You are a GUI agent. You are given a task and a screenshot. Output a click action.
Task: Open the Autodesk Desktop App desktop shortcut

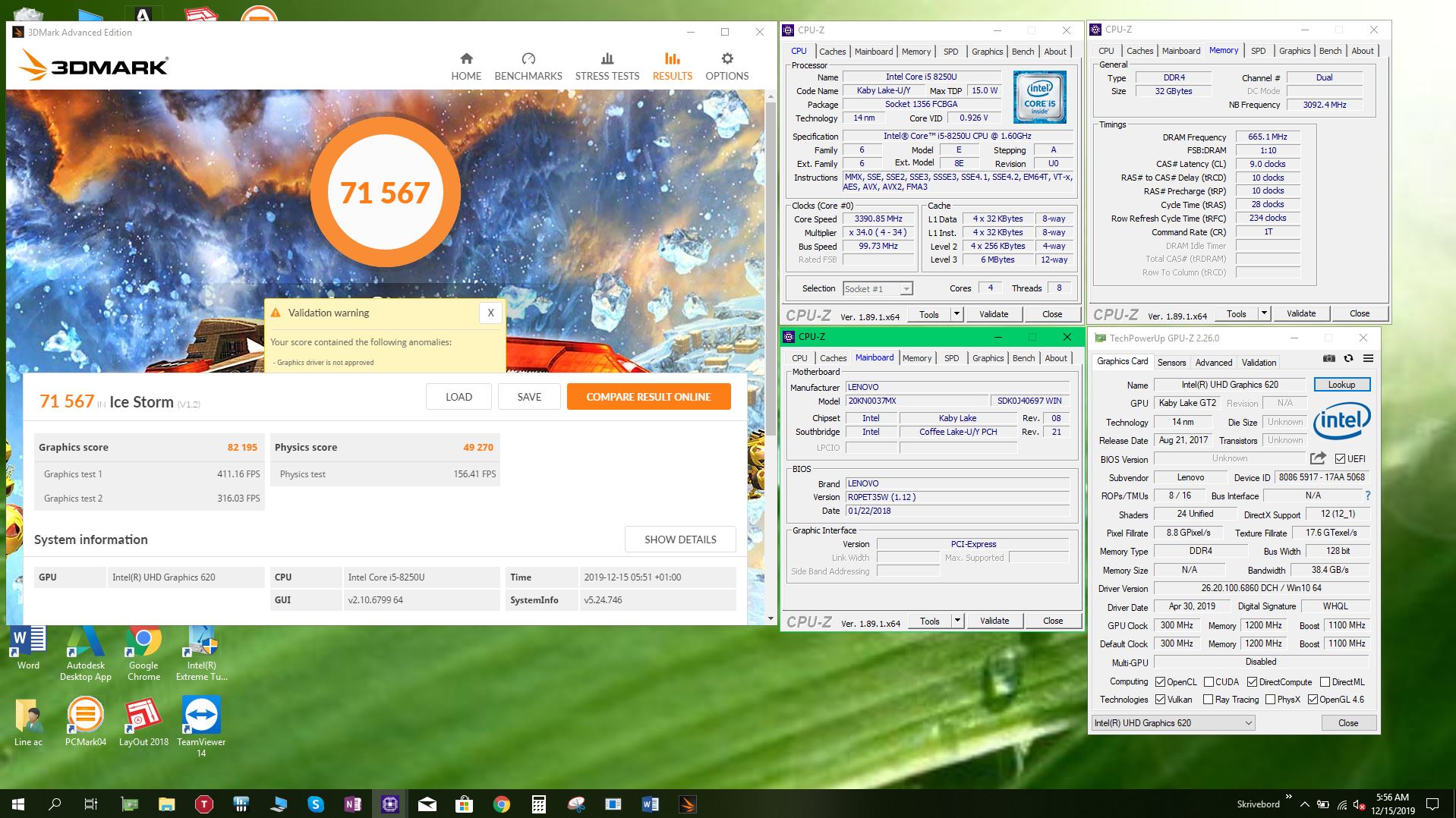click(x=86, y=654)
